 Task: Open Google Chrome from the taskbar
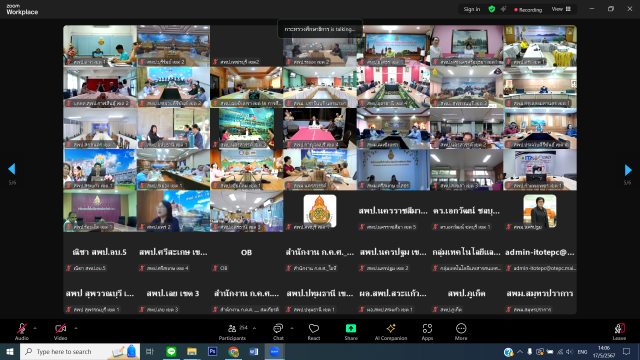coord(233,351)
